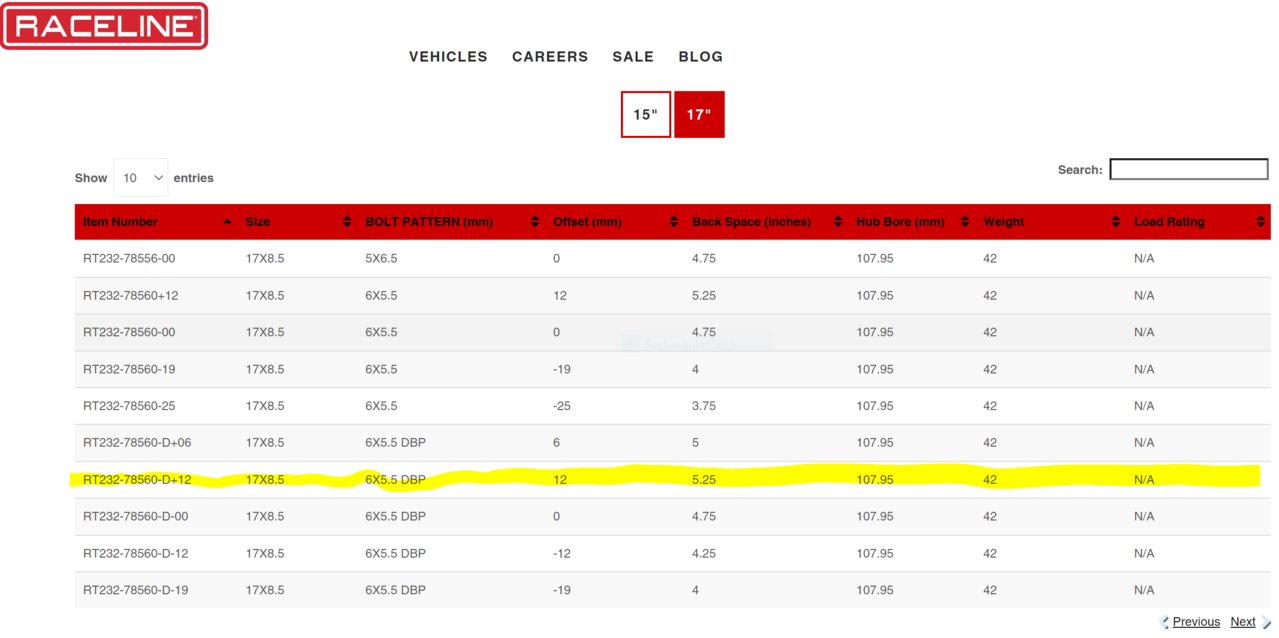Open the Vehicles menu

click(x=448, y=57)
